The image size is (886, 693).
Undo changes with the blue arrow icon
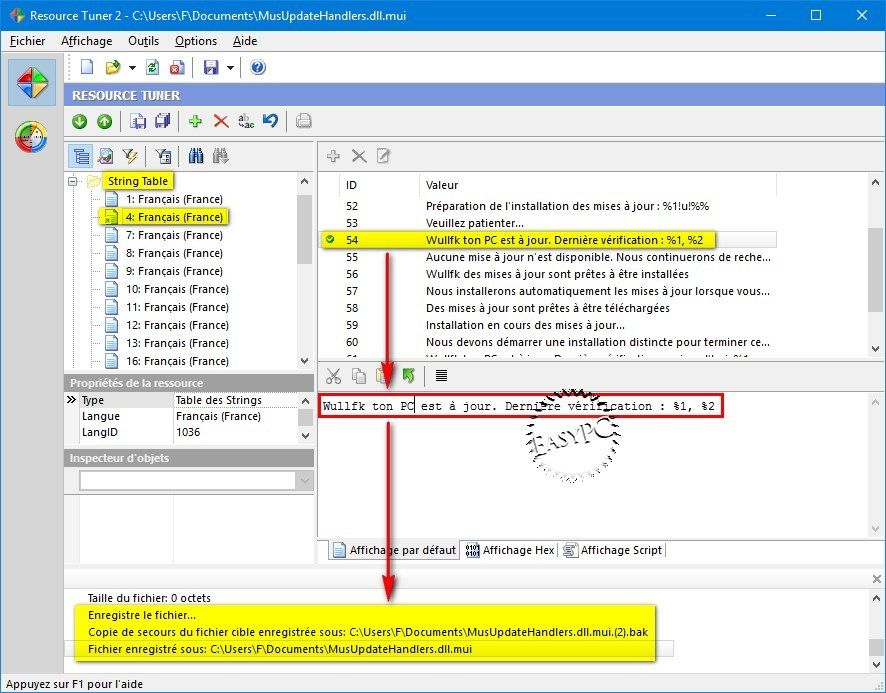coord(271,121)
